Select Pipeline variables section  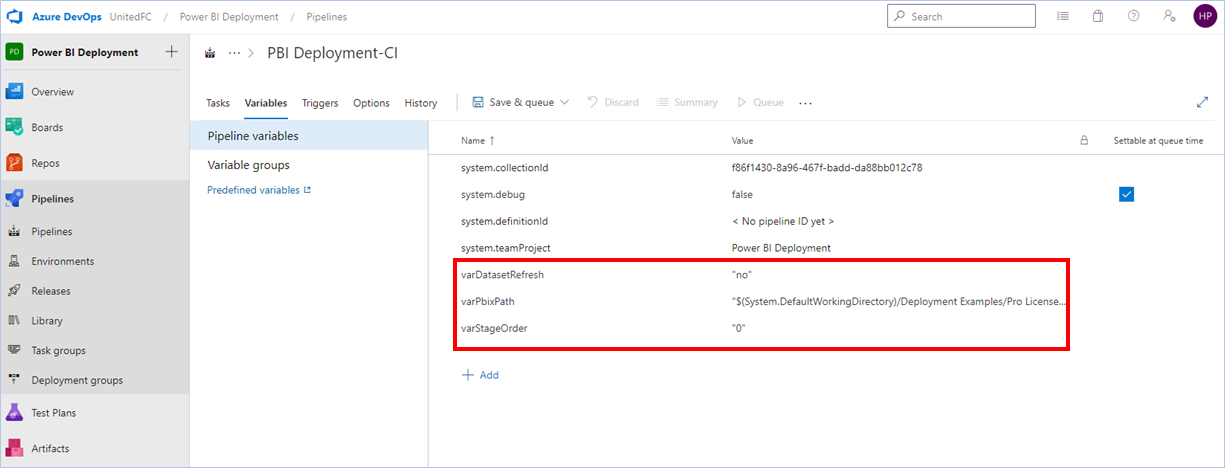pyautogui.click(x=309, y=135)
